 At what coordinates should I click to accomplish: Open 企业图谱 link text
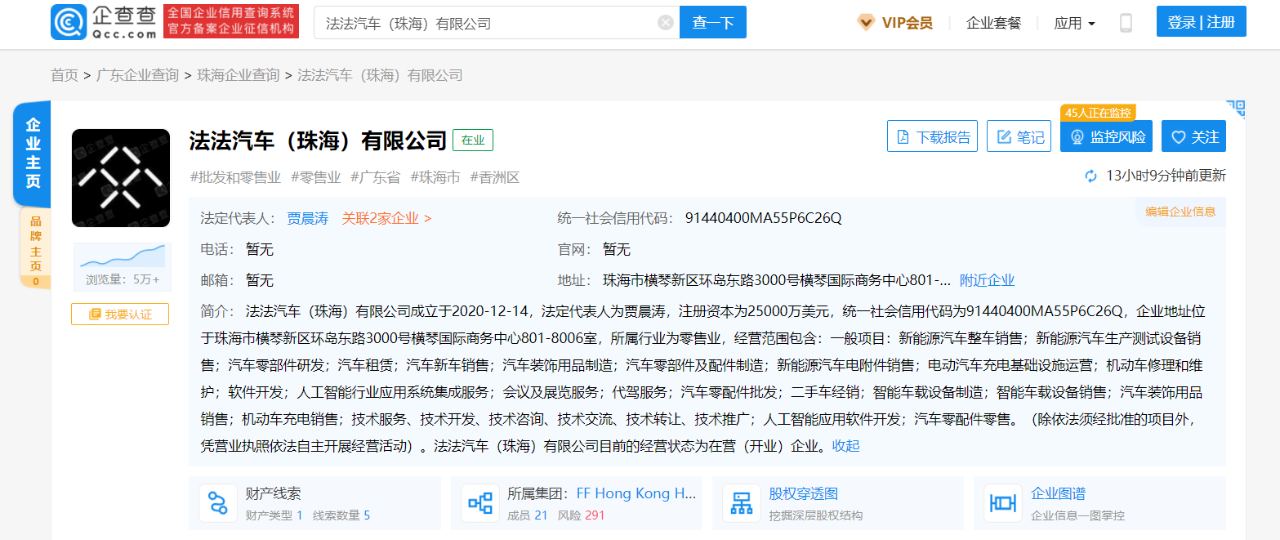1058,493
